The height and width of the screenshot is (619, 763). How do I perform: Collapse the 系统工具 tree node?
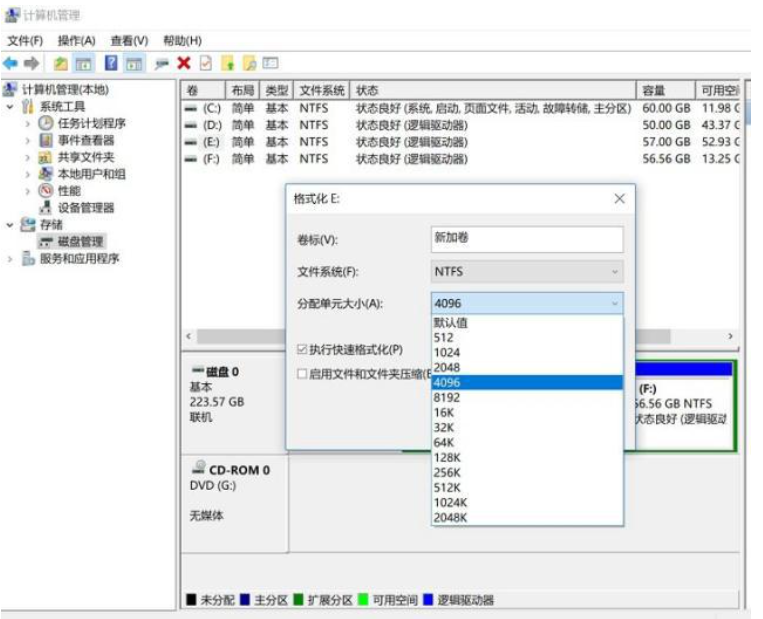(11, 107)
